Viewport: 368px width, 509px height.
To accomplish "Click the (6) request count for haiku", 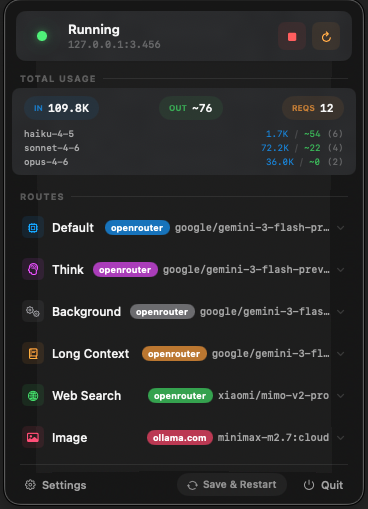I will (335, 134).
